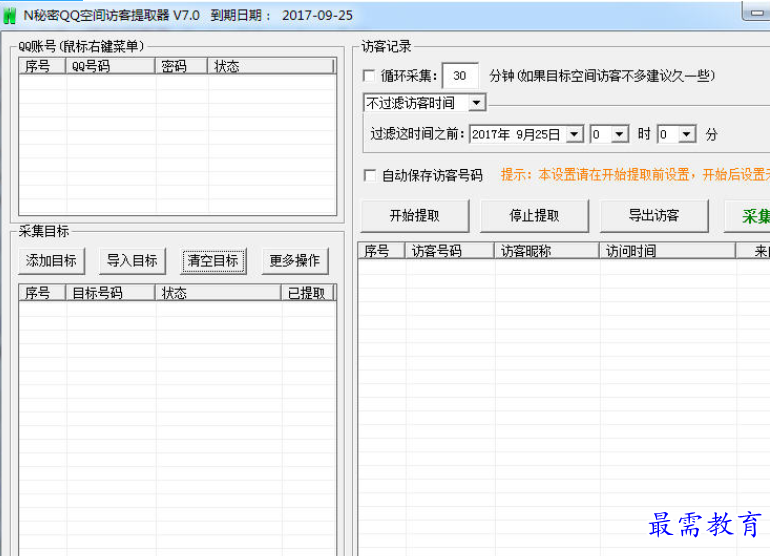
Task: Click the 导入目标 button
Action: tap(132, 261)
